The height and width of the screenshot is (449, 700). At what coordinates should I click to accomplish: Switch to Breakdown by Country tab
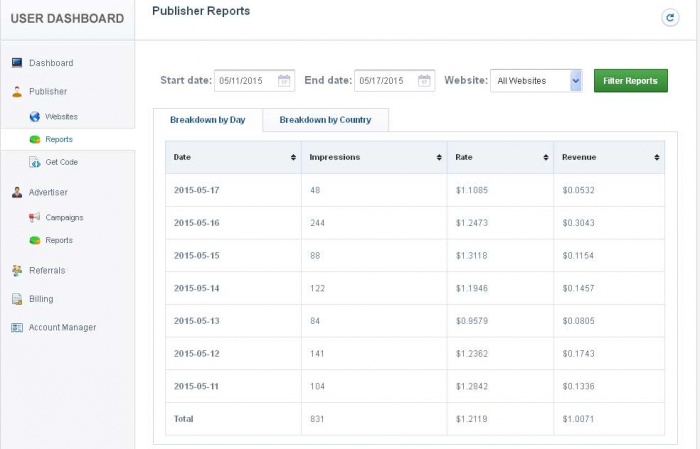325,120
